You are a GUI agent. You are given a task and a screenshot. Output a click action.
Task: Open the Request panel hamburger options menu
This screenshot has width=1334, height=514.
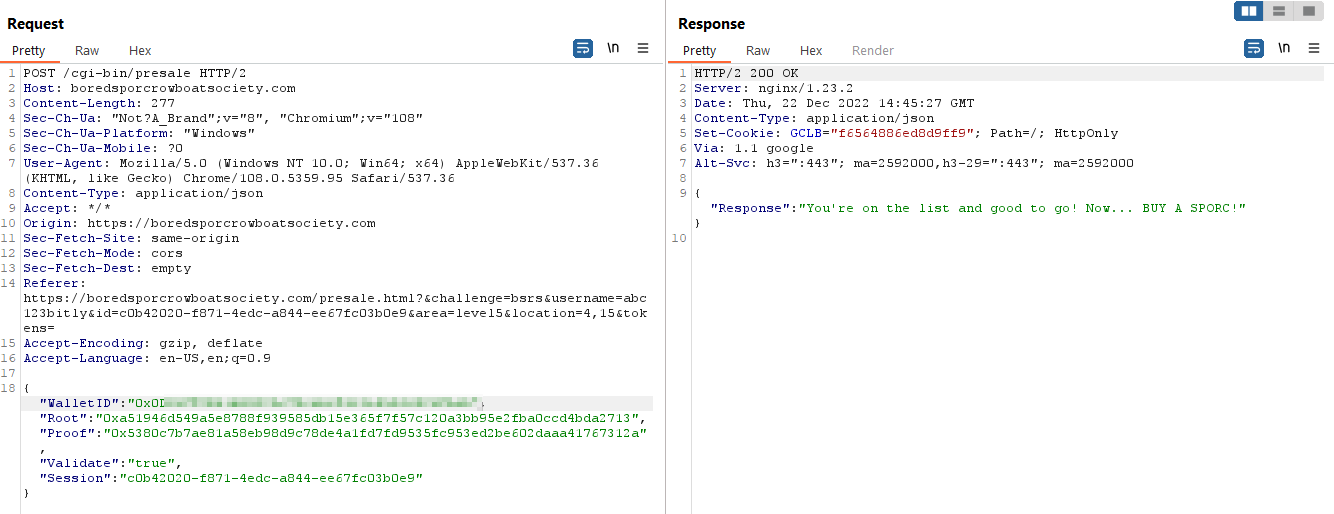(643, 48)
